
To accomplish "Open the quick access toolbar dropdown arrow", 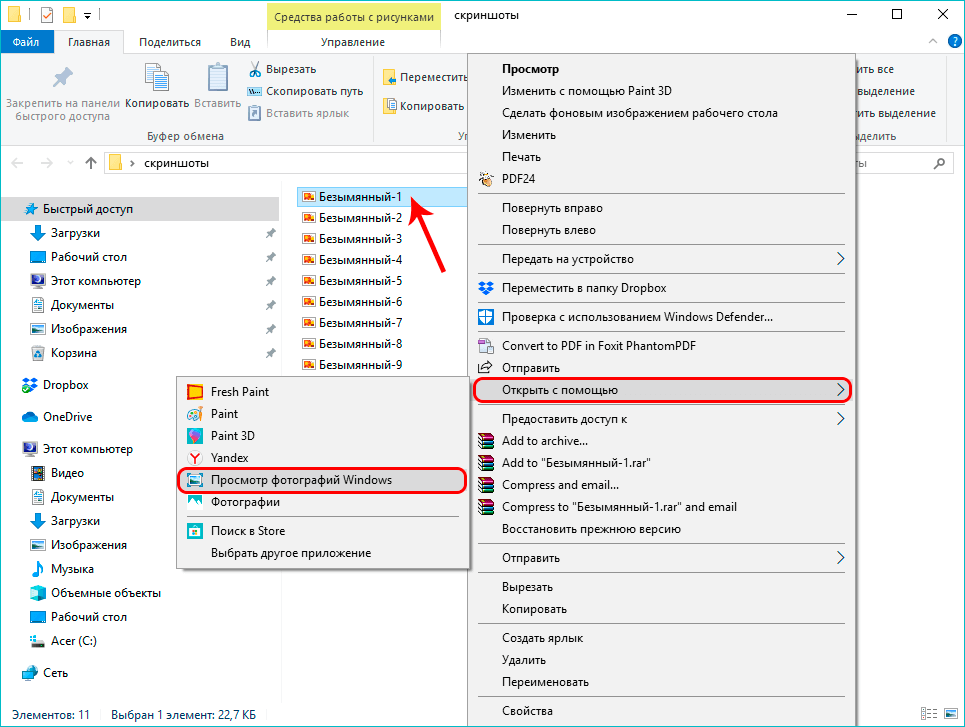I will 88,16.
